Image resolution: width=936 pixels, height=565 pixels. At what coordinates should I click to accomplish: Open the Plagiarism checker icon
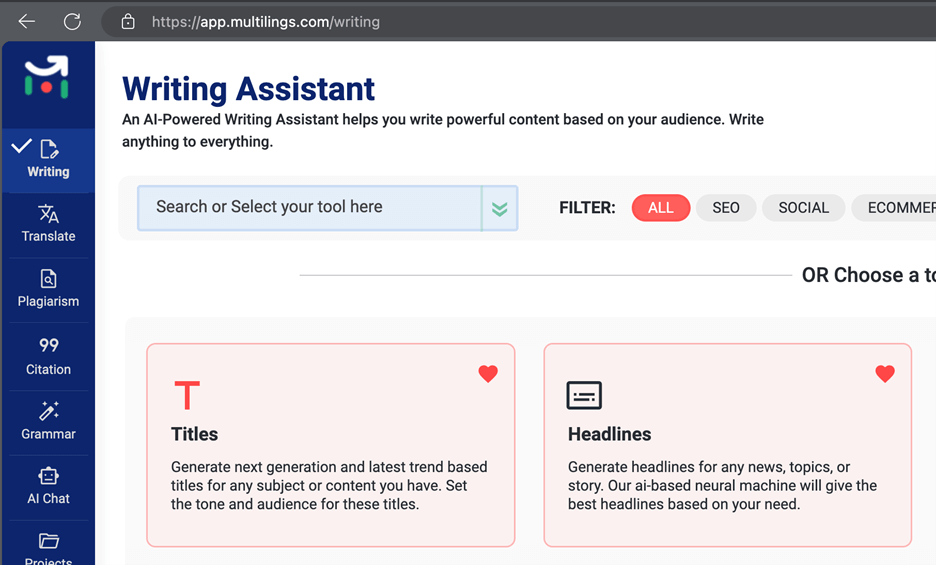click(x=48, y=279)
